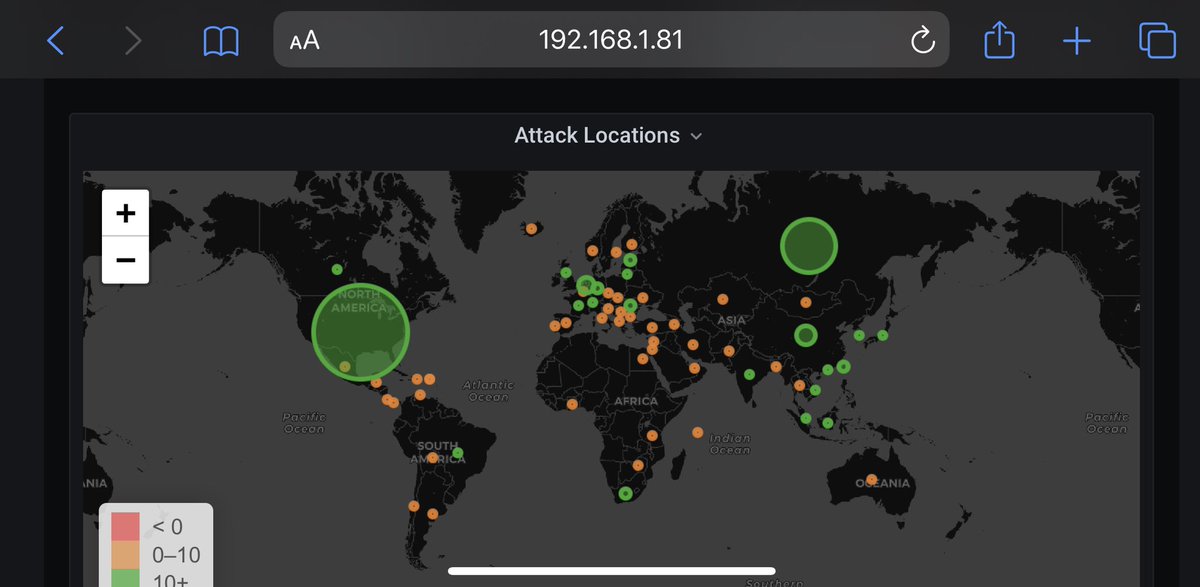
Task: Add a new tab with plus icon
Action: (1077, 41)
